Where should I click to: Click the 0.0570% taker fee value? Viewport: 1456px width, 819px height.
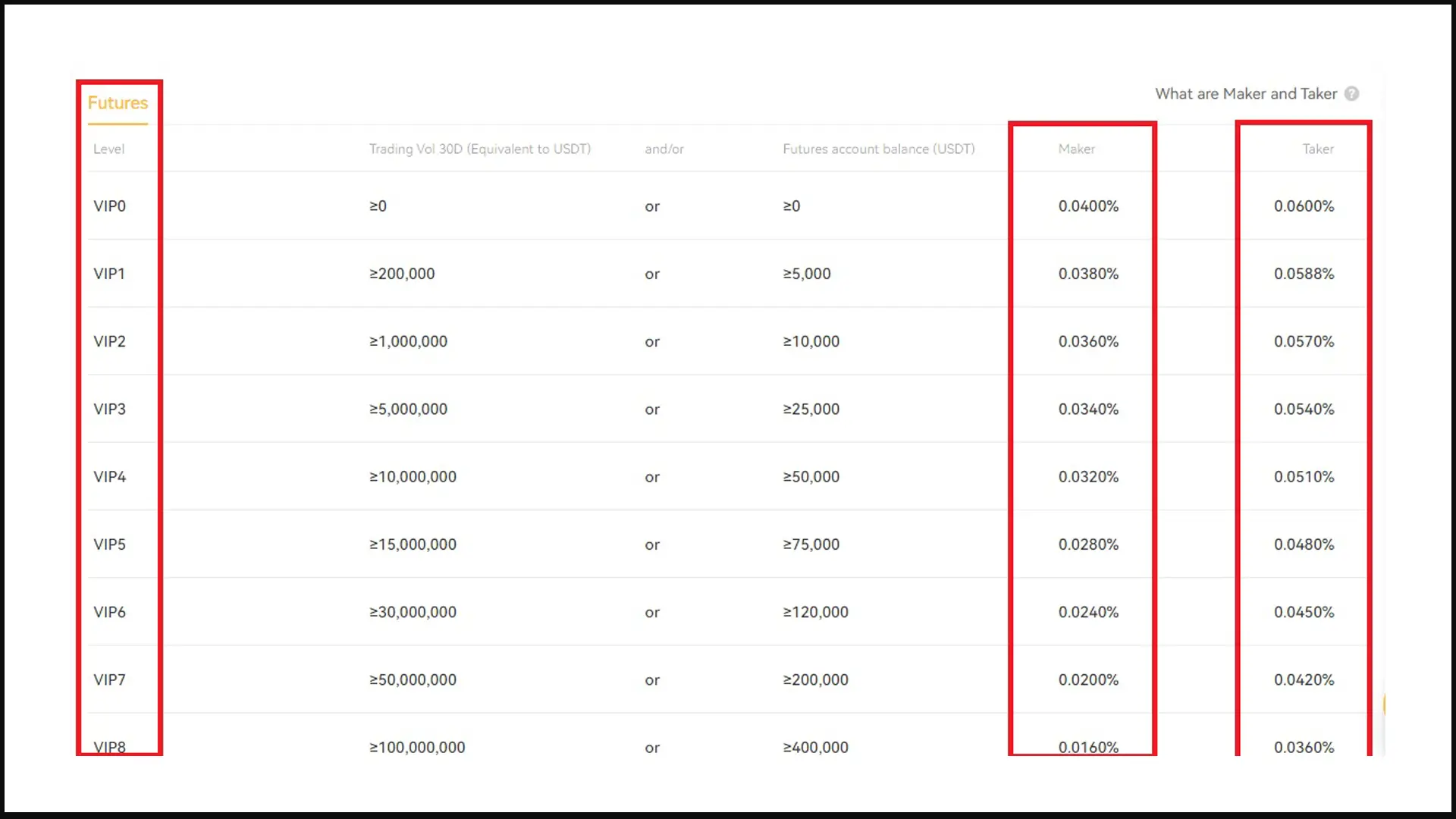click(1304, 341)
